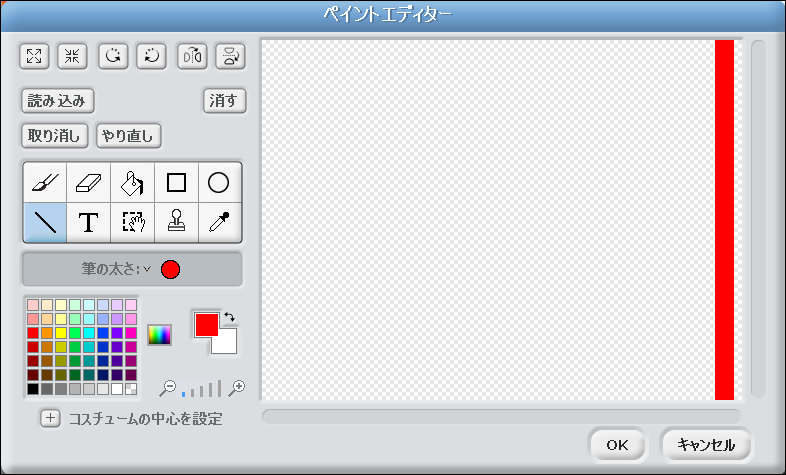
Task: Pick the bright yellow palette swatch
Action: 61,333
